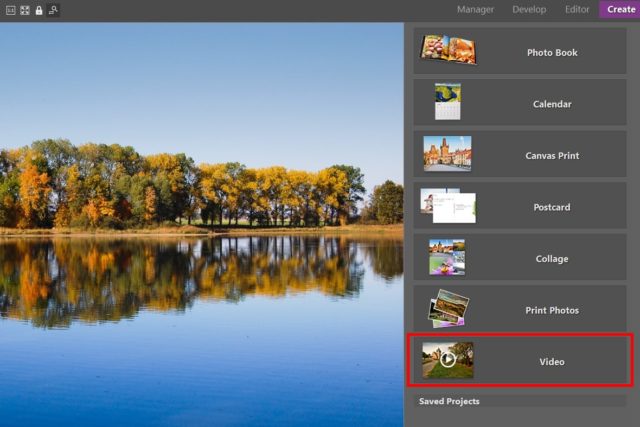The image size is (640, 427).
Task: Click the fit-to-window zoom icon
Action: click(x=25, y=10)
